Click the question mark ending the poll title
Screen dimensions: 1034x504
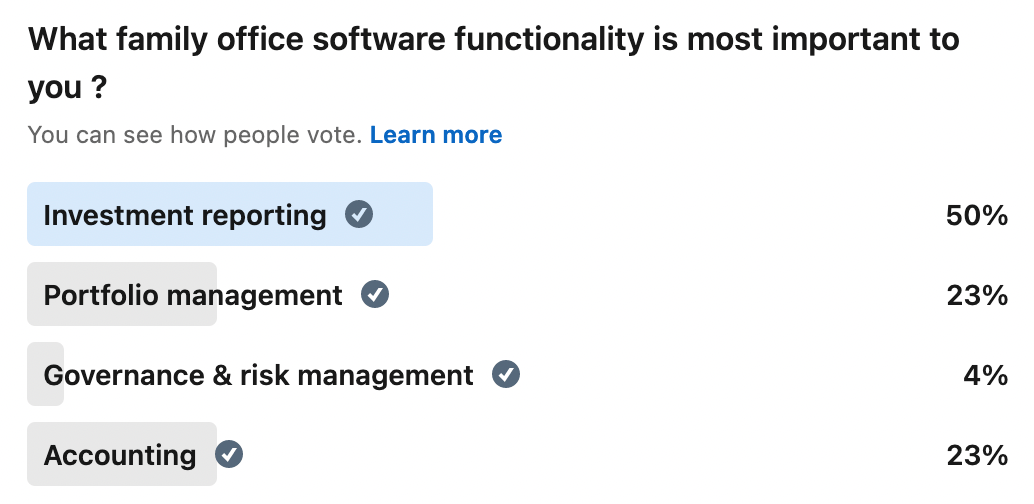pos(98,86)
